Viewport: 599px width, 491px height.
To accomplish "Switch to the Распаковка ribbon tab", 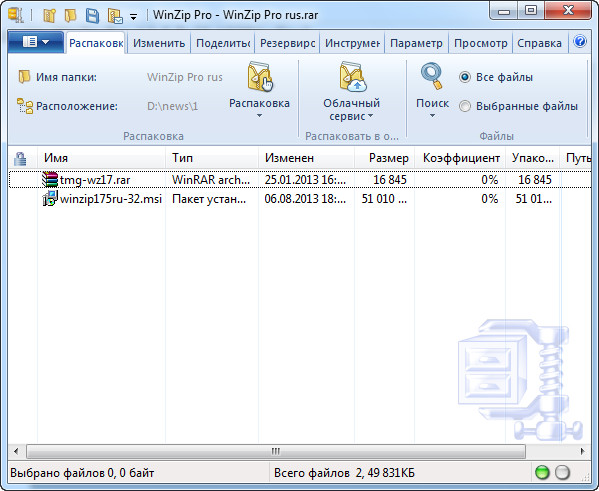I will tap(96, 43).
